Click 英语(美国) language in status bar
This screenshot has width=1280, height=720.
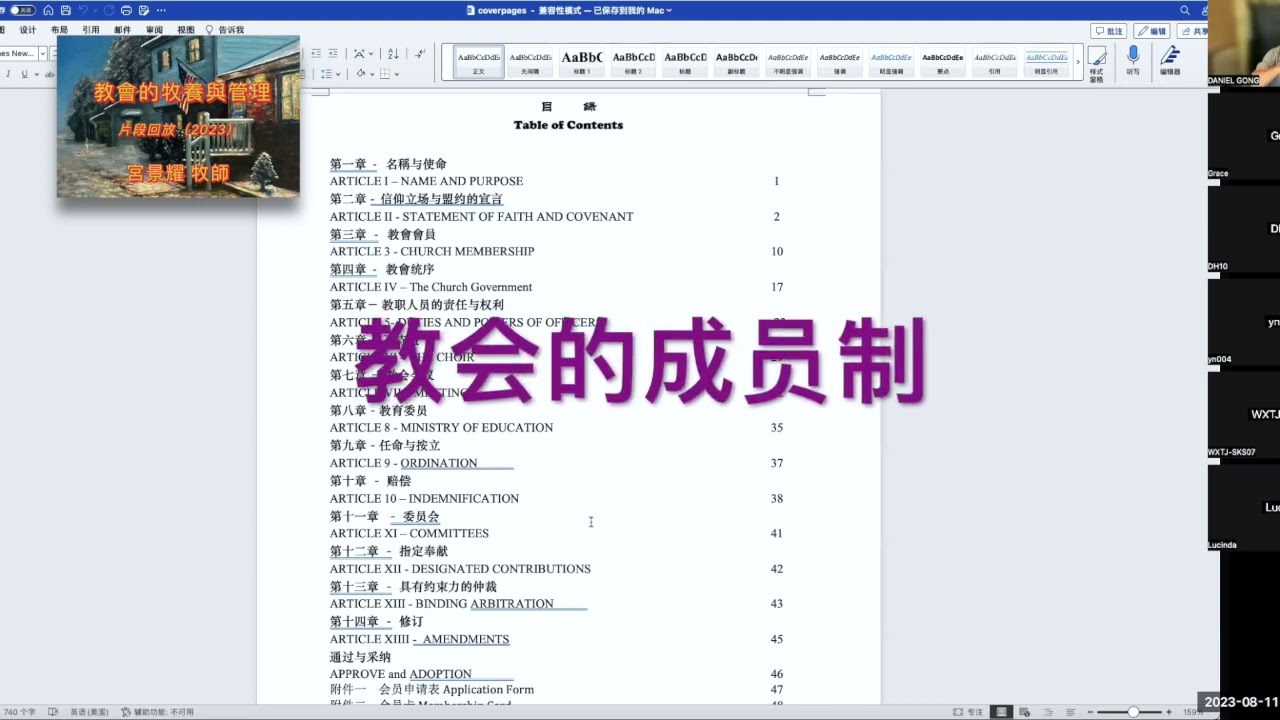click(x=89, y=712)
